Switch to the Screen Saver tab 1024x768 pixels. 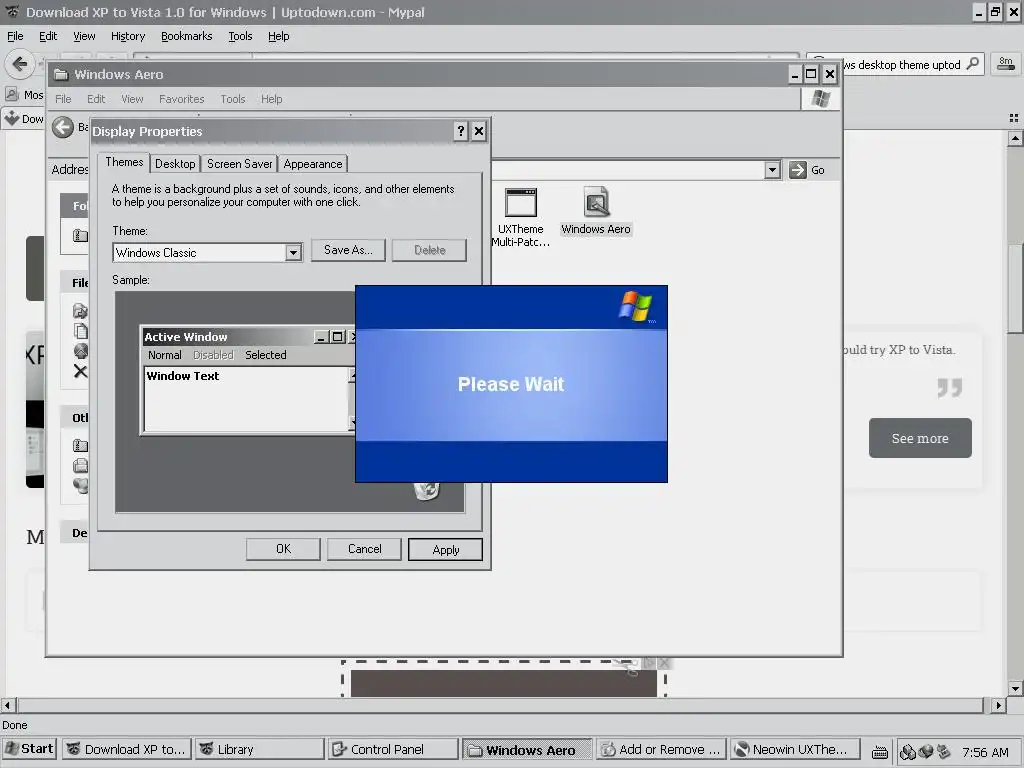pyautogui.click(x=240, y=164)
